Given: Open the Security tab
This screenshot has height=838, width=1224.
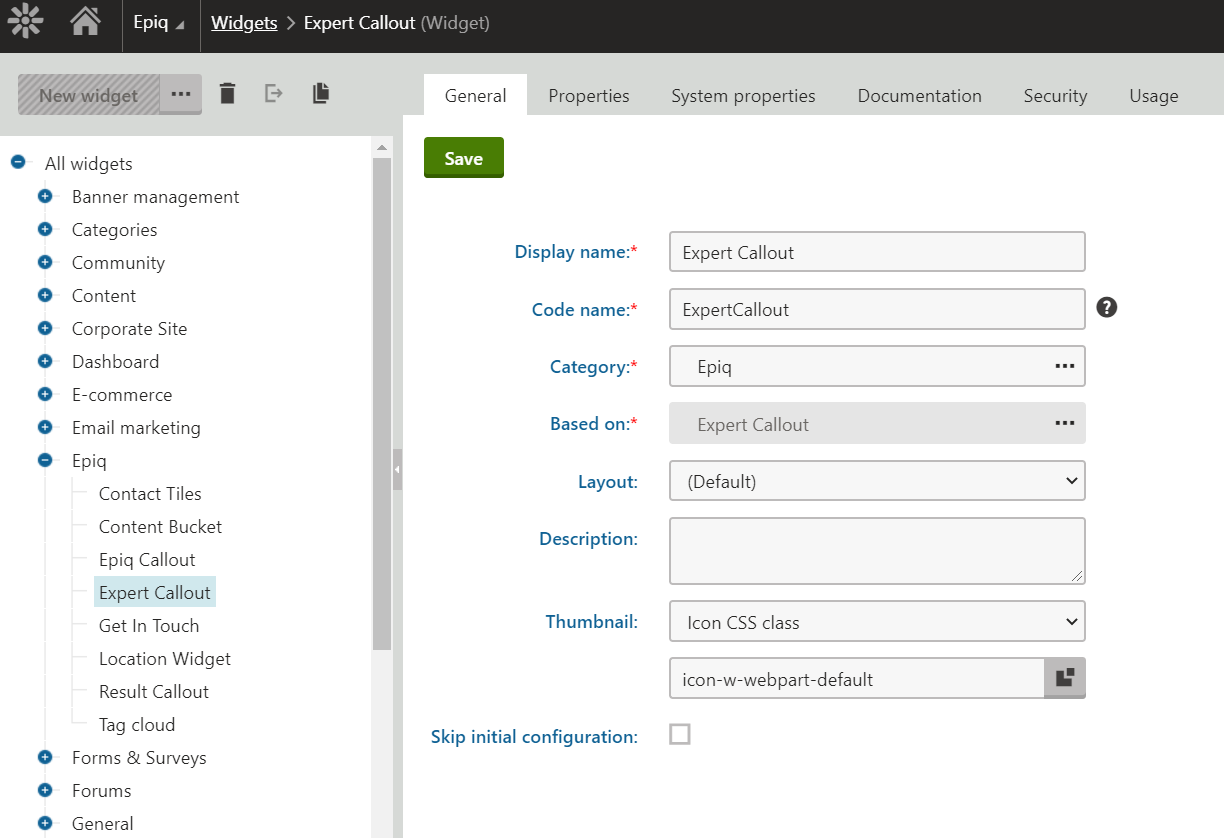Looking at the screenshot, I should pos(1055,96).
